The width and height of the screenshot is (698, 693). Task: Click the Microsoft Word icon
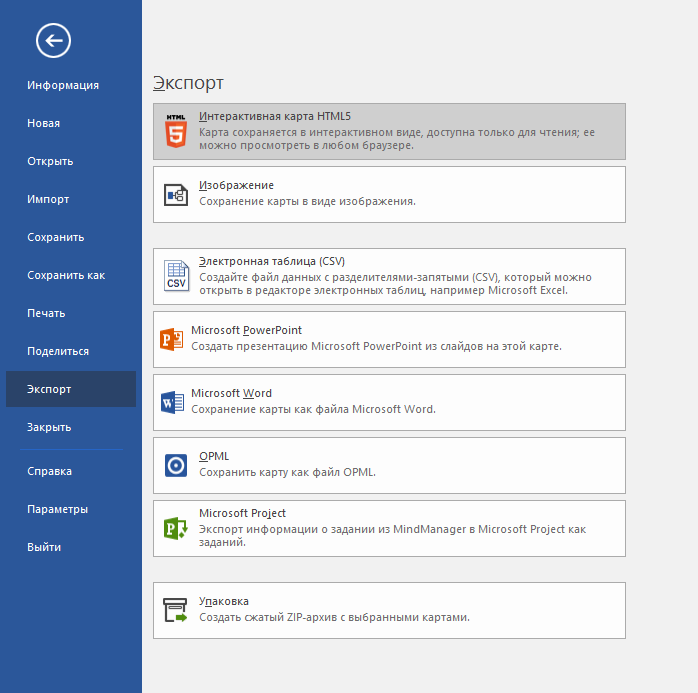coord(172,402)
